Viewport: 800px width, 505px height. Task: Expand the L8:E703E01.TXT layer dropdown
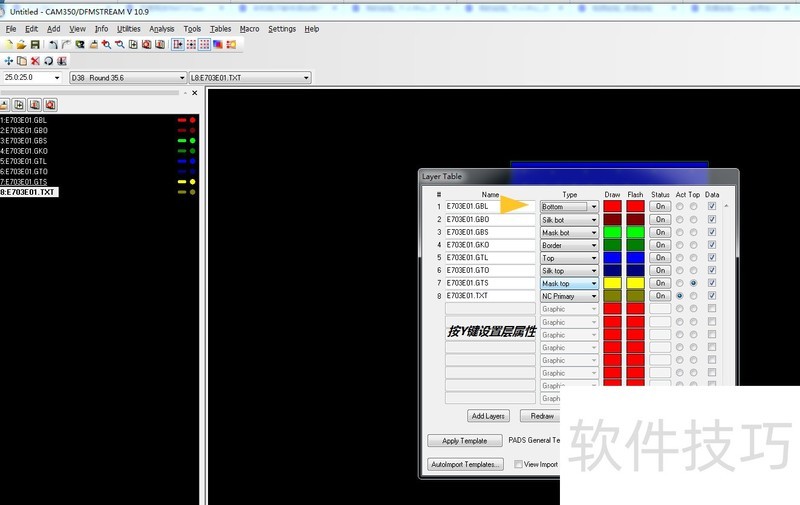click(x=306, y=78)
